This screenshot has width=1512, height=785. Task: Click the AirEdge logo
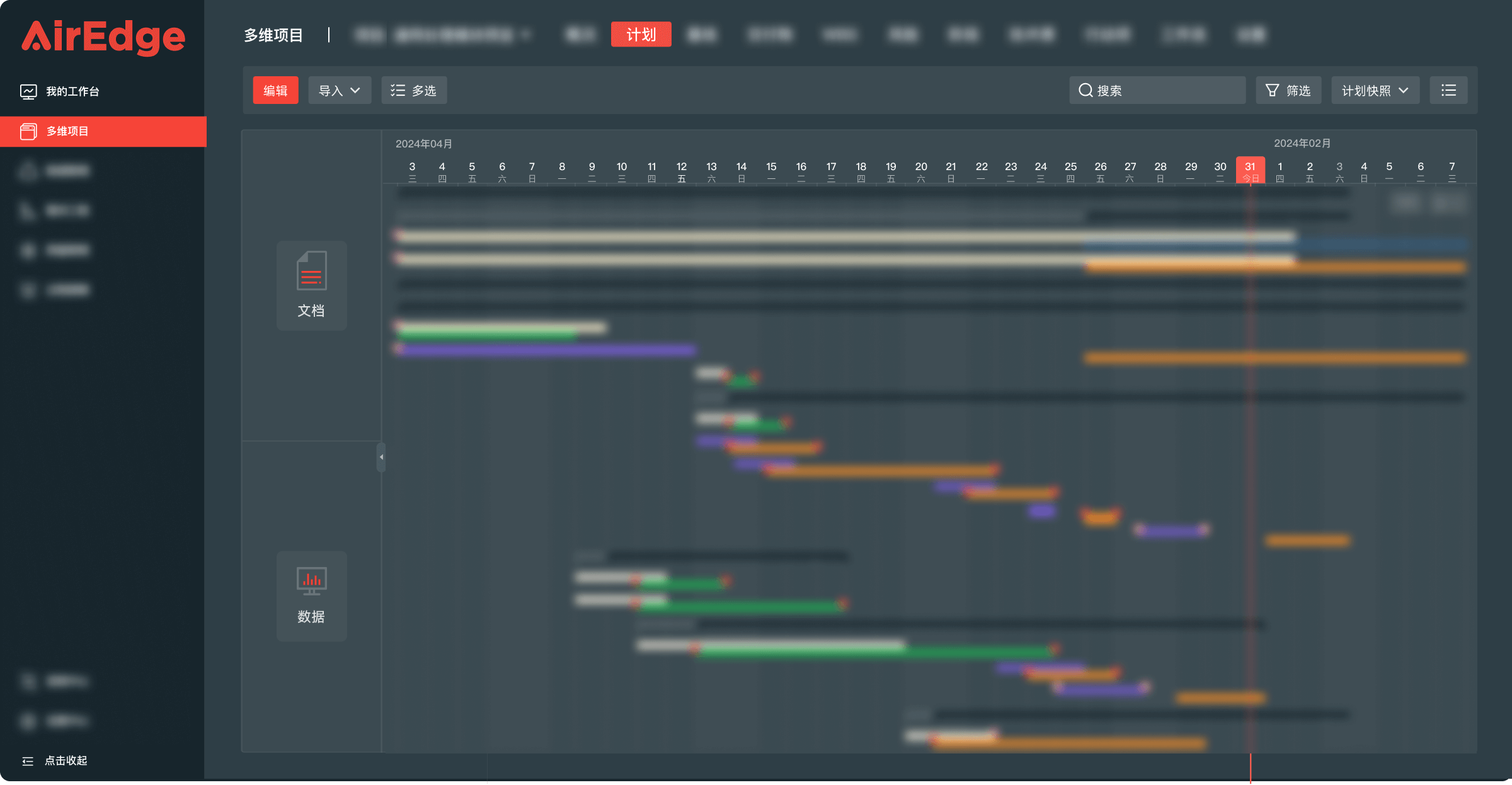(103, 37)
